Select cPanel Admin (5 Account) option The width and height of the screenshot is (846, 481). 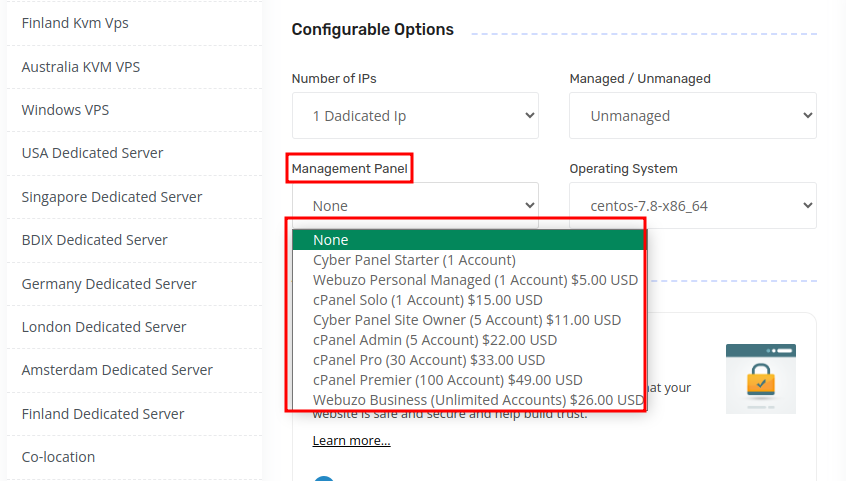pyautogui.click(x=434, y=340)
